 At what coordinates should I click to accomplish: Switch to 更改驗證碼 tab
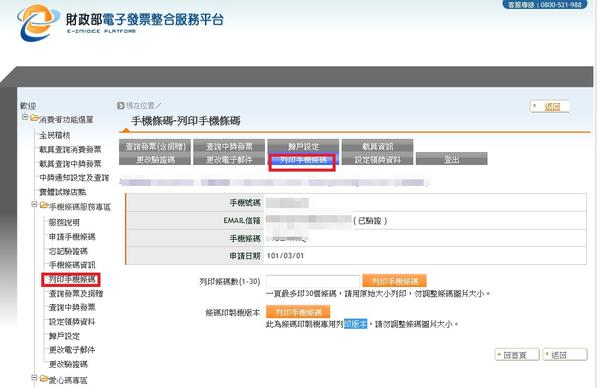coord(155,159)
